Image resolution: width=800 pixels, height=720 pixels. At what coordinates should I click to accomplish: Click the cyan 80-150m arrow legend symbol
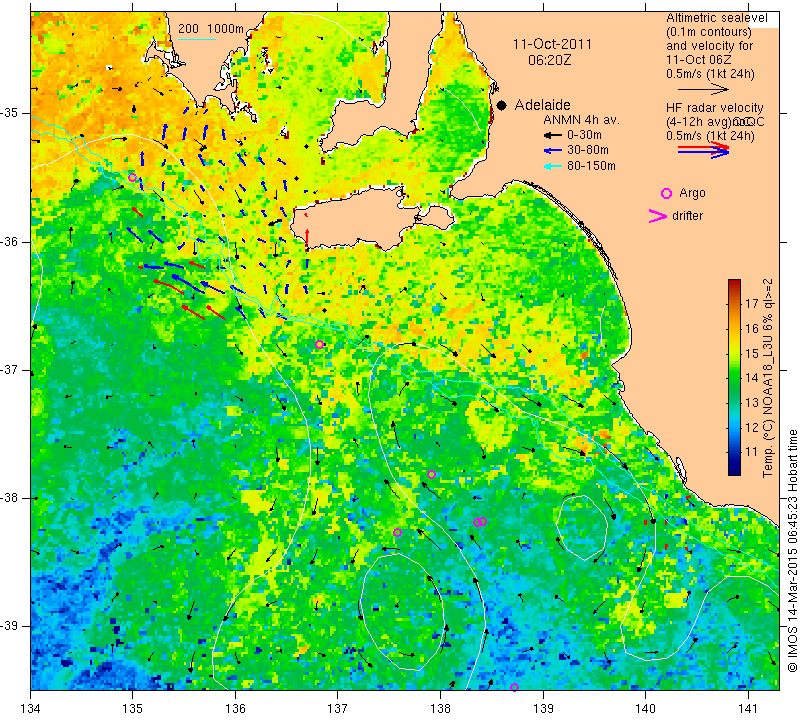(x=552, y=166)
